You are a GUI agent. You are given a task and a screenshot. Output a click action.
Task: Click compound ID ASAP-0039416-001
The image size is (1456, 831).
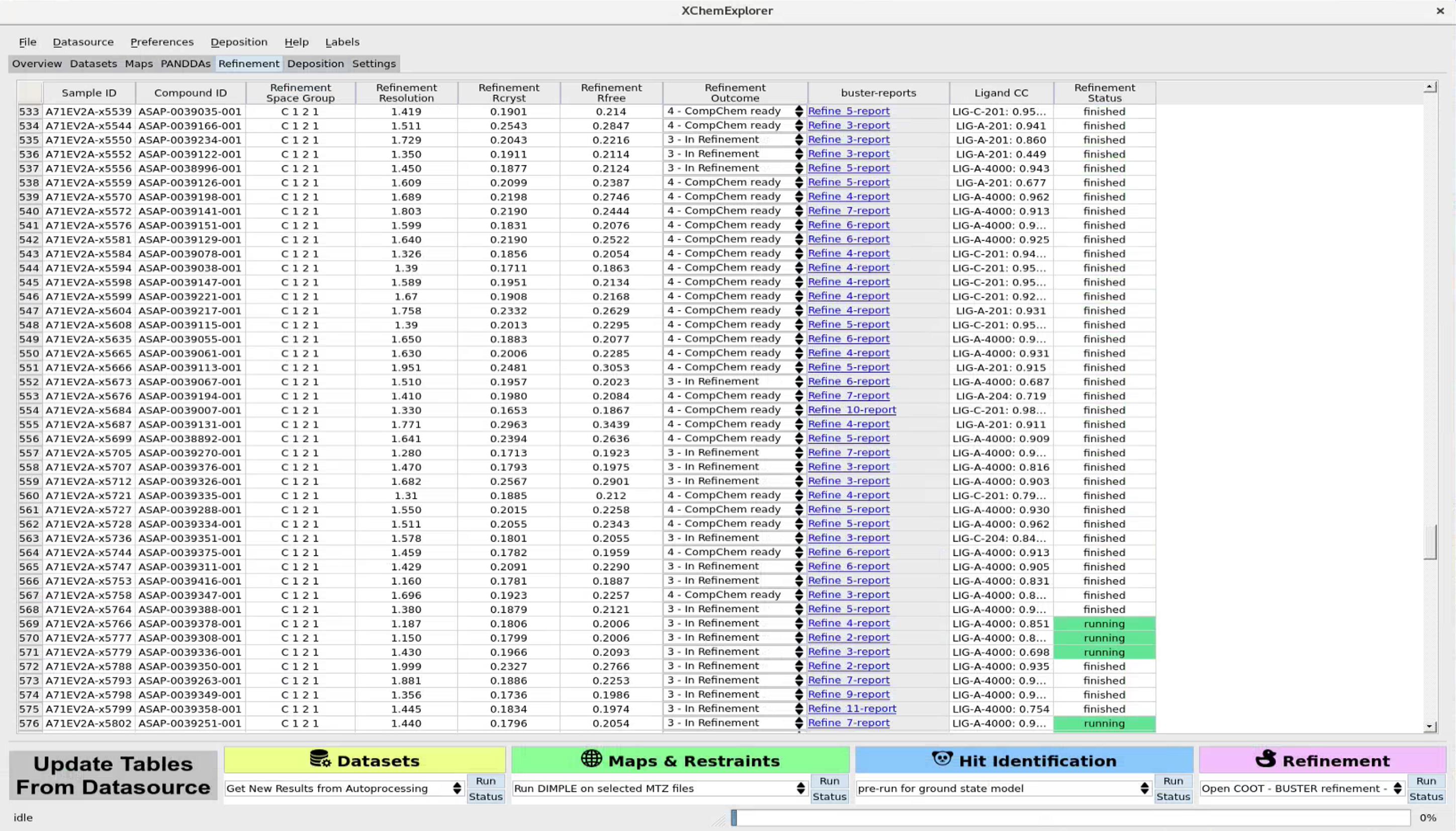click(190, 581)
